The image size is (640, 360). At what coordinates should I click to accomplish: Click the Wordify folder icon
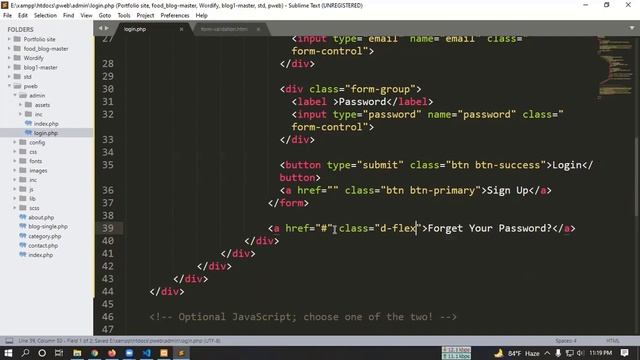(x=17, y=58)
